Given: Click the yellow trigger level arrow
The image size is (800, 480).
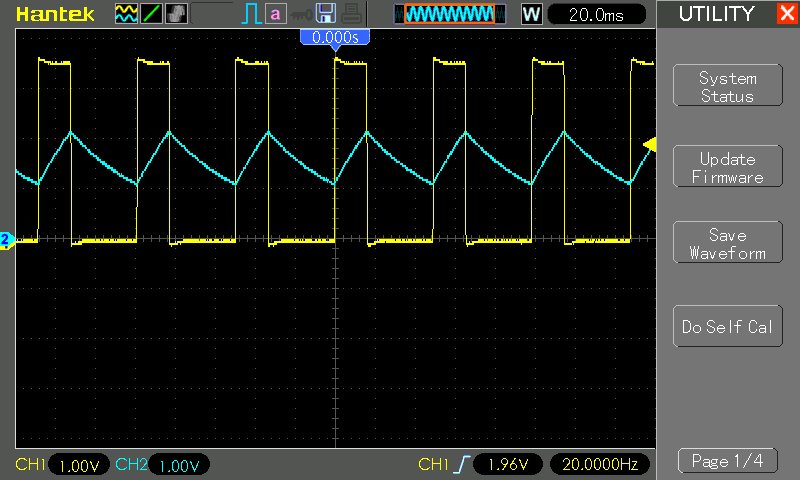Looking at the screenshot, I should [x=649, y=145].
